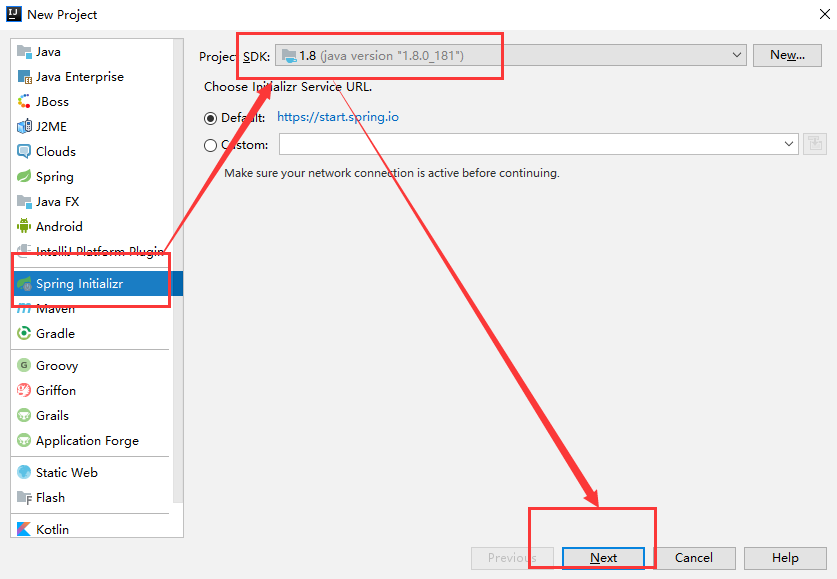Select Groovy in the list
837x579 pixels.
click(92, 366)
